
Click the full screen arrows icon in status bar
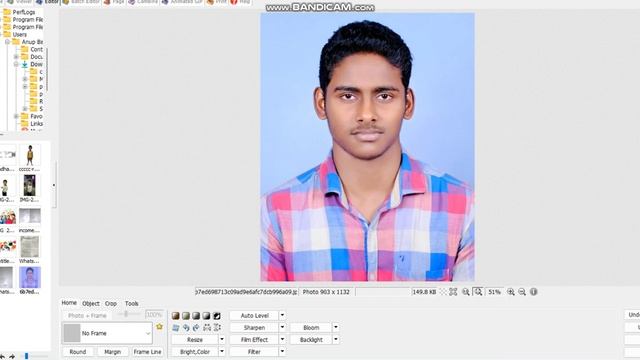point(453,292)
